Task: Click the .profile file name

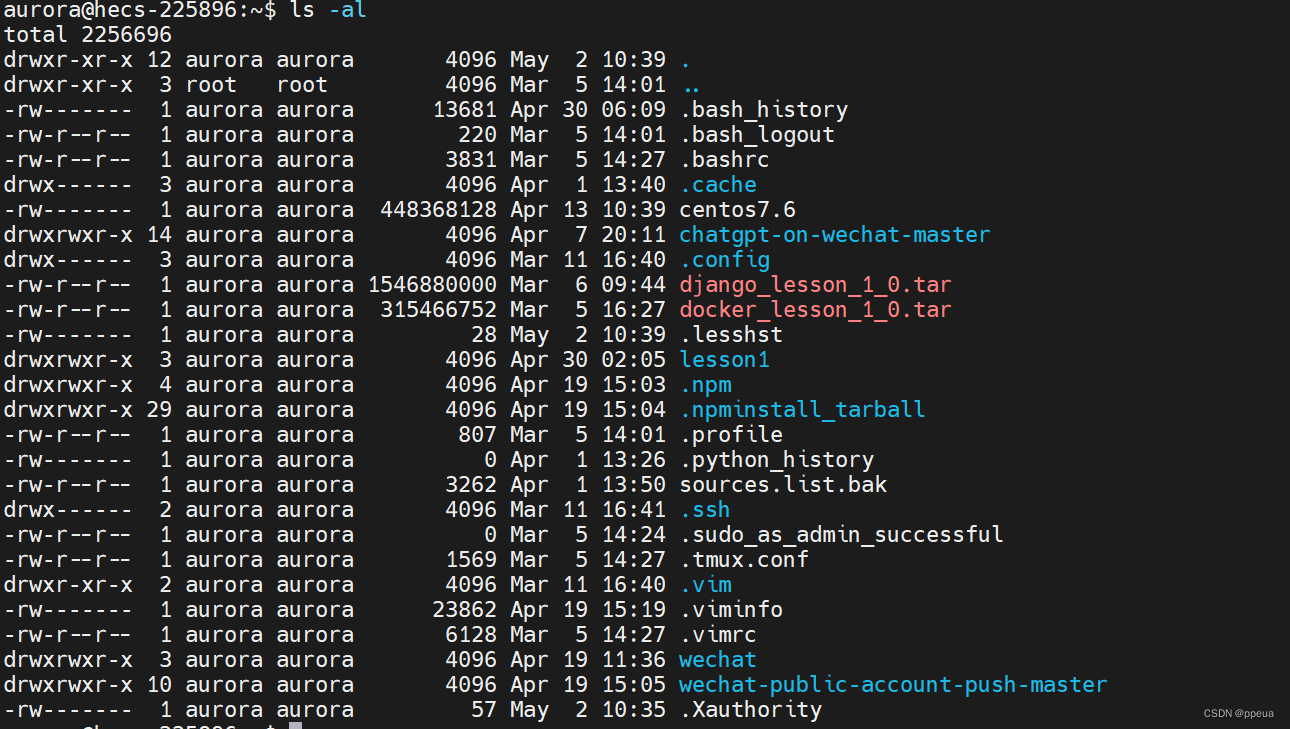Action: (x=731, y=435)
